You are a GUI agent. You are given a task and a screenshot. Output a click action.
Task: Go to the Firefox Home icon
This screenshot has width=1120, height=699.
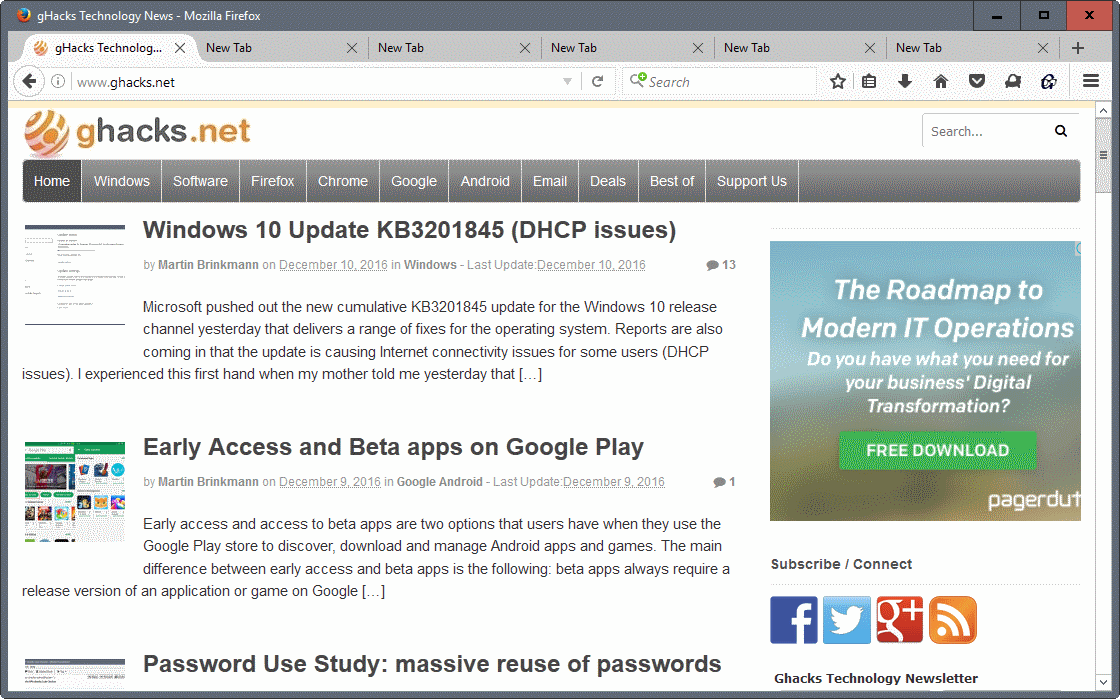click(941, 81)
